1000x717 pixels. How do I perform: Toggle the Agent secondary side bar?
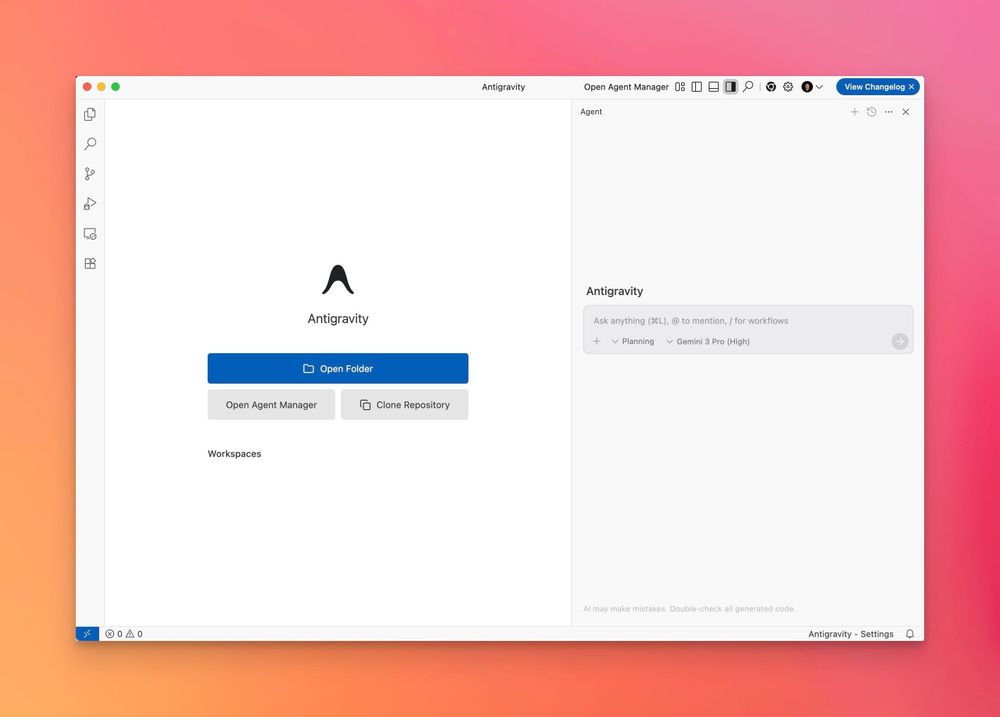coord(730,87)
